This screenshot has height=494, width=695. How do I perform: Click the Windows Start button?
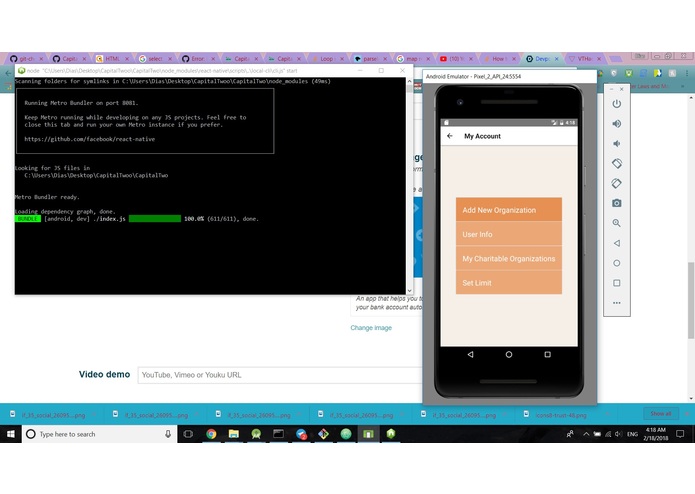11,434
